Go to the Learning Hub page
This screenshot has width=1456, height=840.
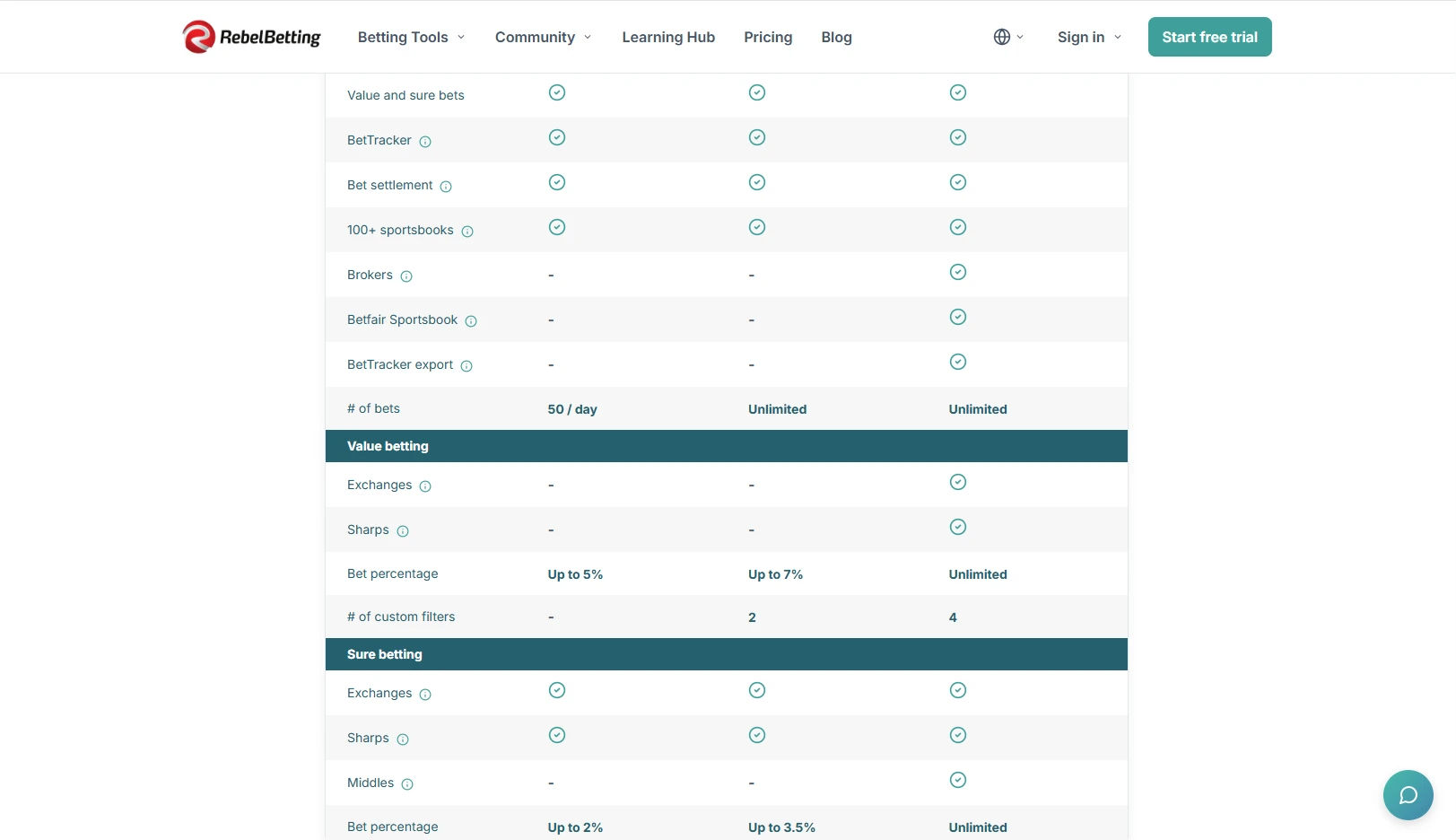tap(668, 37)
